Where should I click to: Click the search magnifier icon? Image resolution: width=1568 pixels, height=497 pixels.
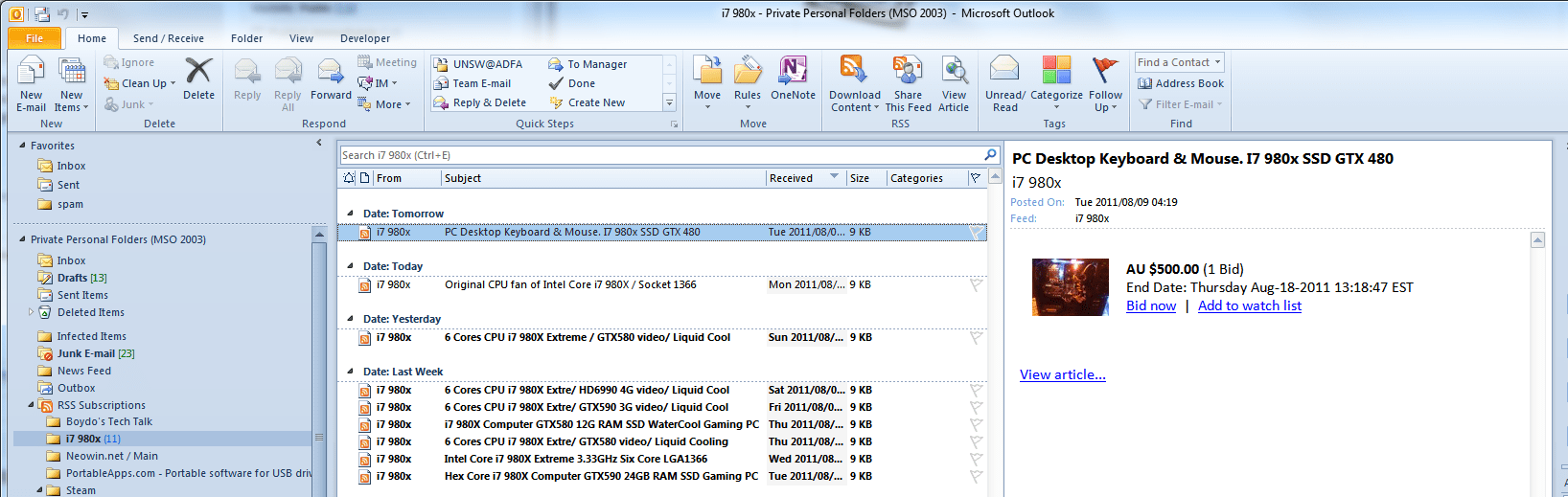pos(990,154)
